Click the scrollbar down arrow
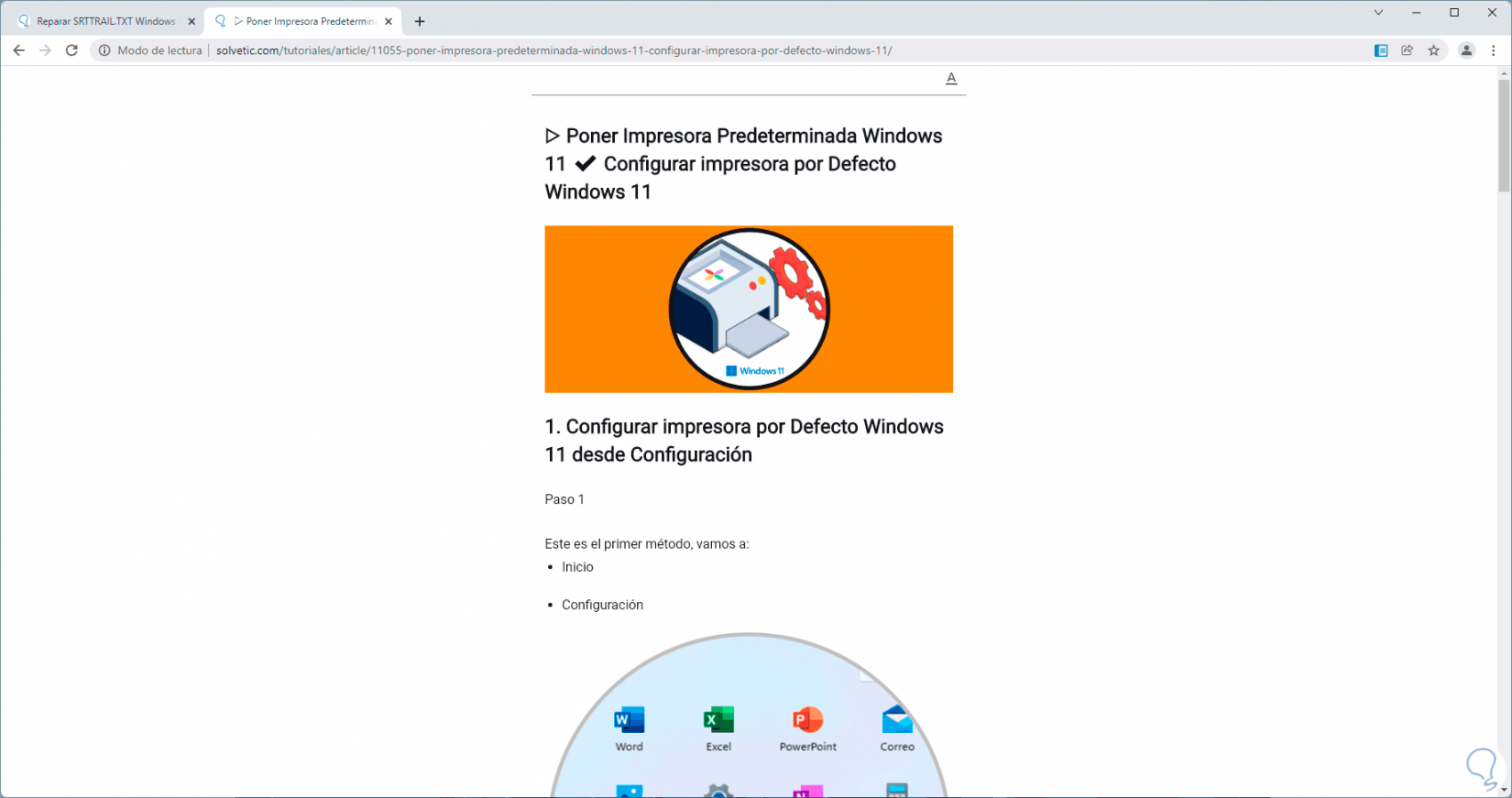Screen dimensions: 1512x798 [1504, 790]
